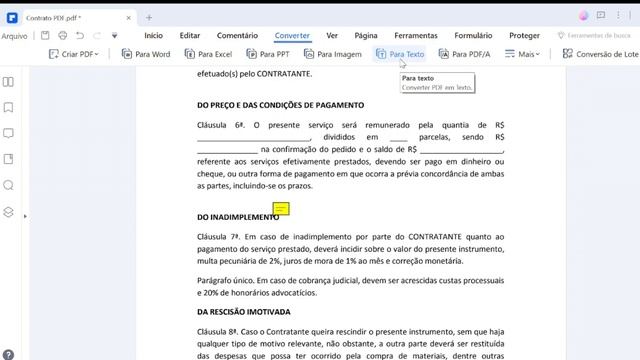Open the Arquivo menu

(x=14, y=36)
